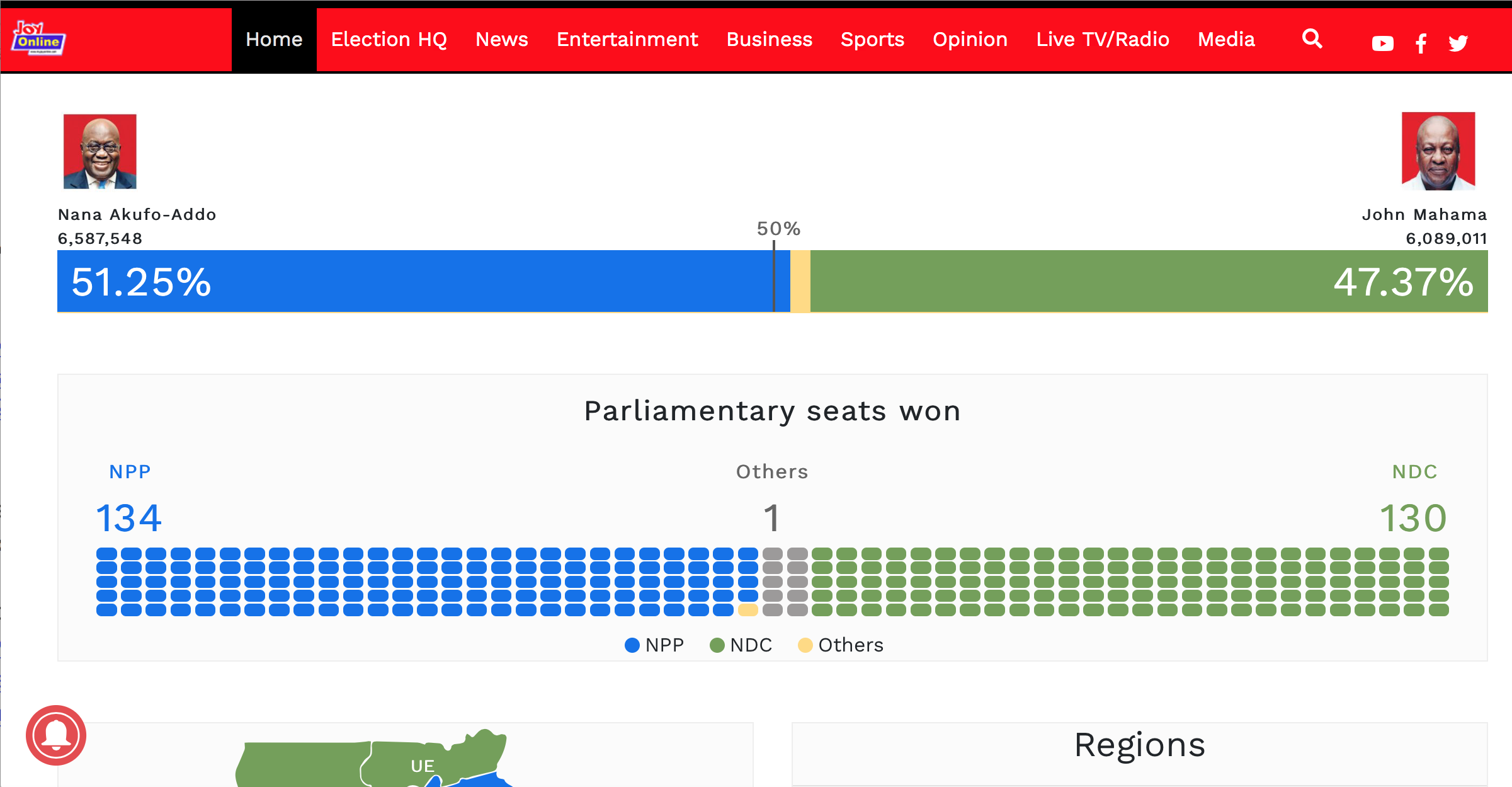Screen dimensions: 1512x787
Task: Open the News section
Action: pos(501,40)
